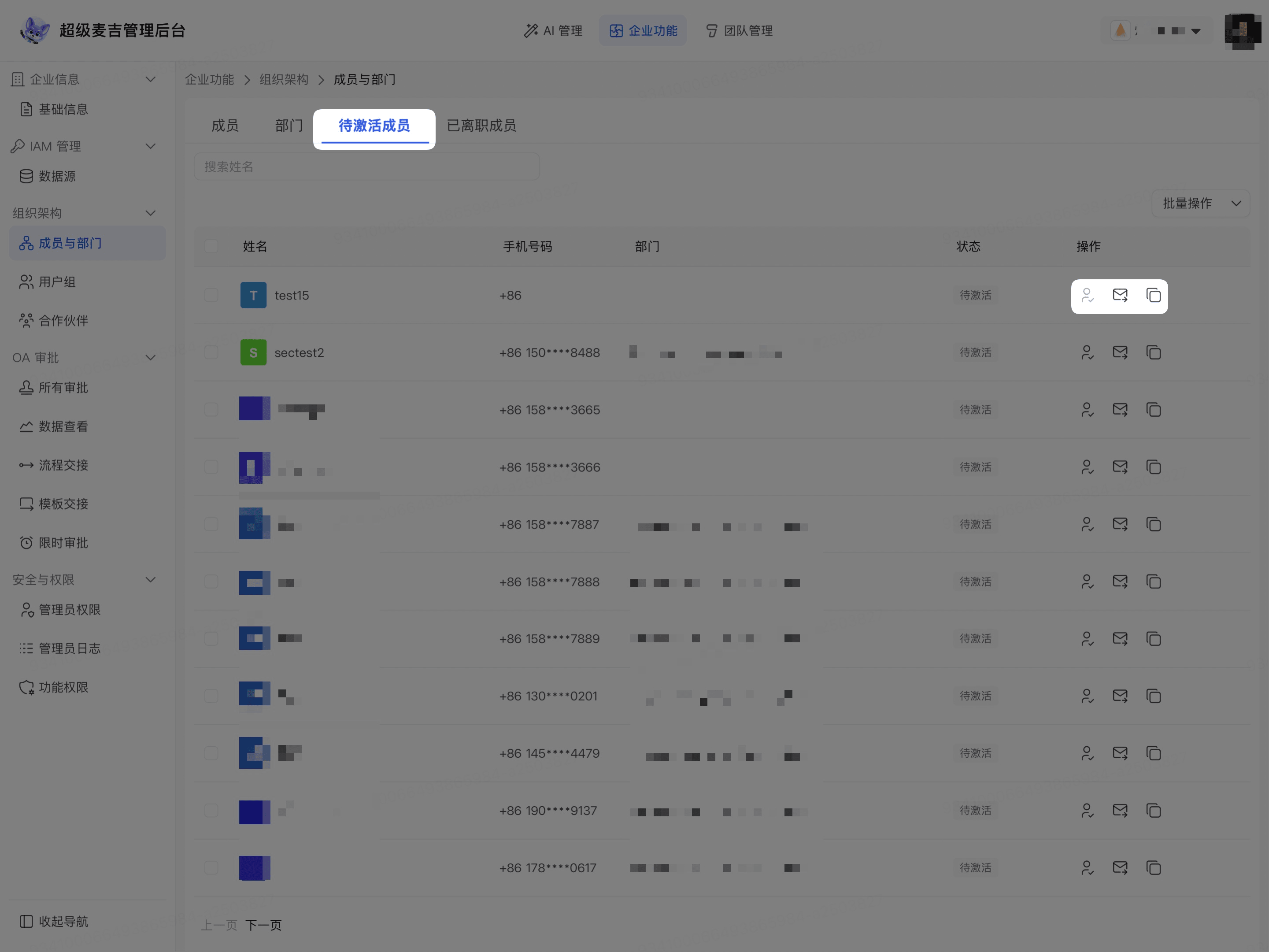Check the 178****0617 row checkbox
Image resolution: width=1269 pixels, height=952 pixels.
tap(211, 868)
